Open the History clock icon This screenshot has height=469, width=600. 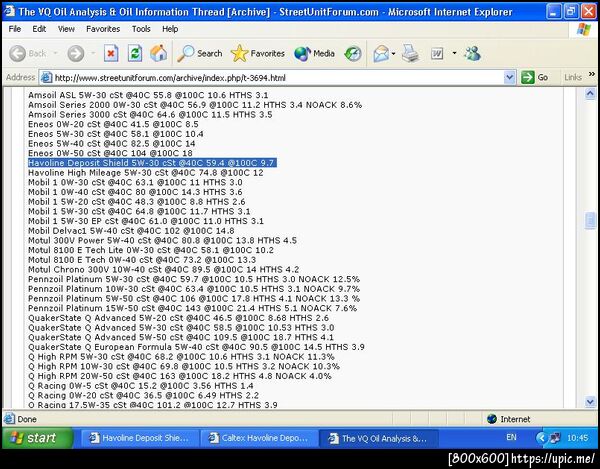353,54
